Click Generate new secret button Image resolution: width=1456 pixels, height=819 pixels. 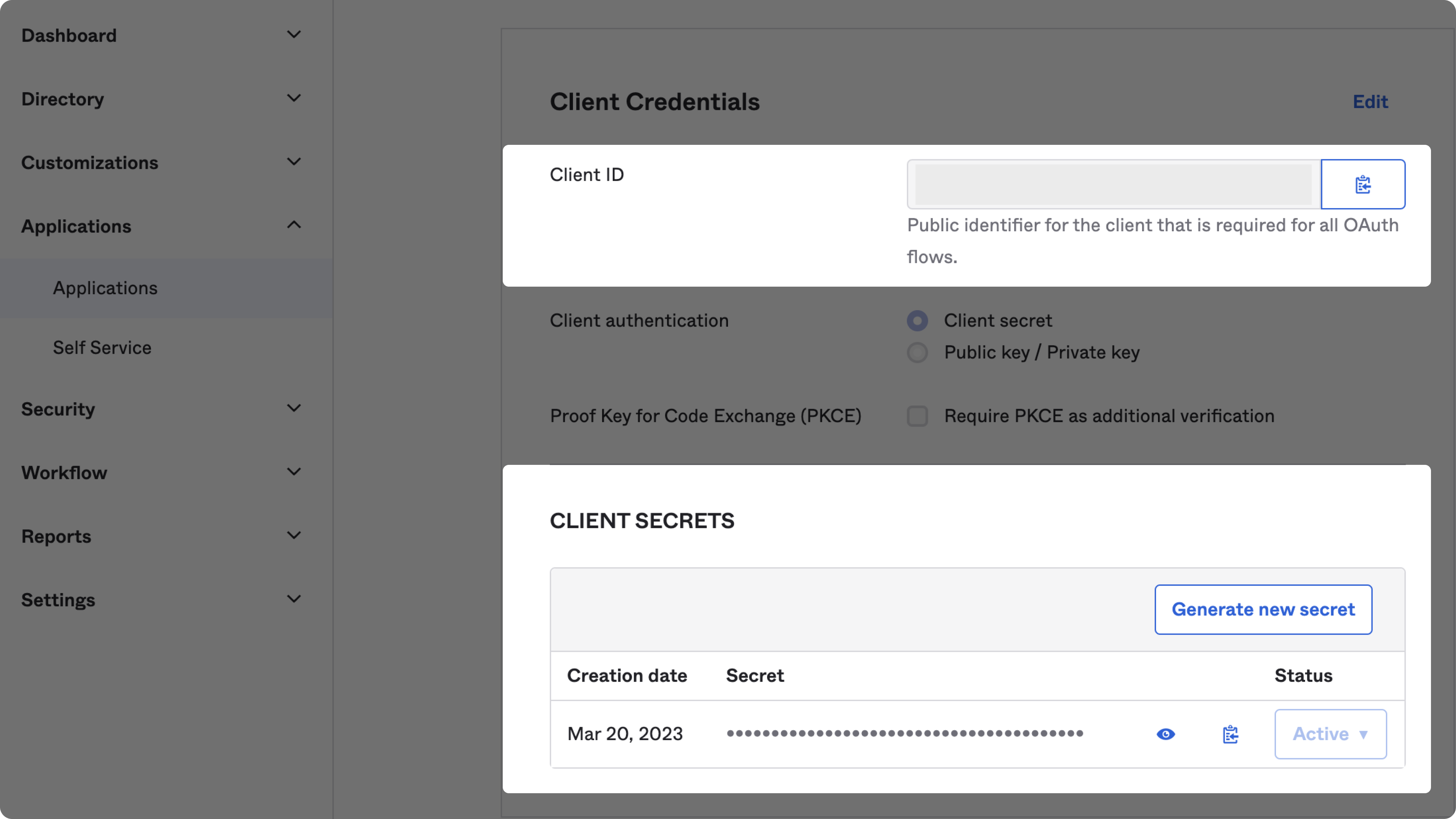1263,609
